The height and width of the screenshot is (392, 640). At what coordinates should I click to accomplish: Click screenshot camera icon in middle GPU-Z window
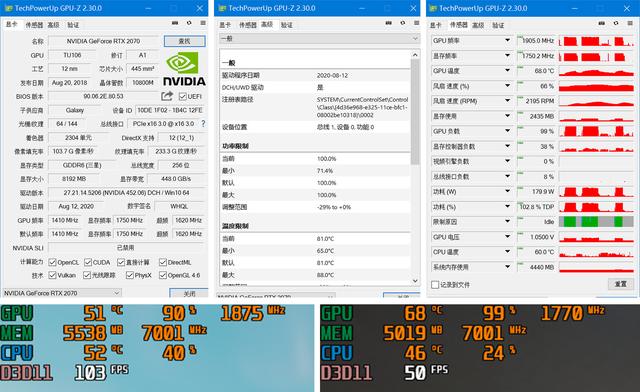(388, 23)
